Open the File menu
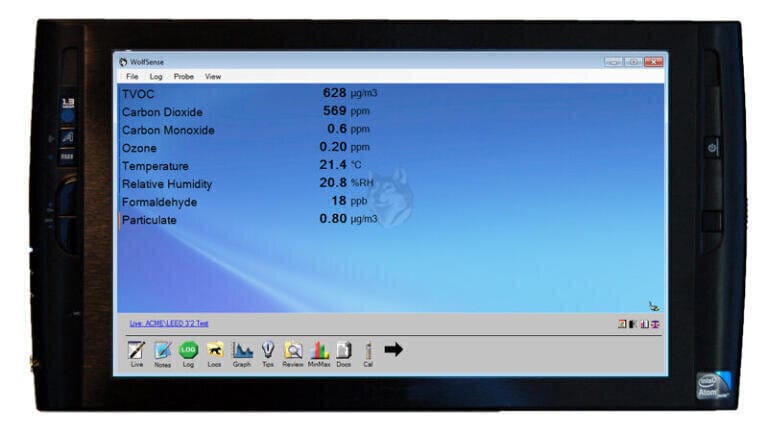 pyautogui.click(x=132, y=76)
